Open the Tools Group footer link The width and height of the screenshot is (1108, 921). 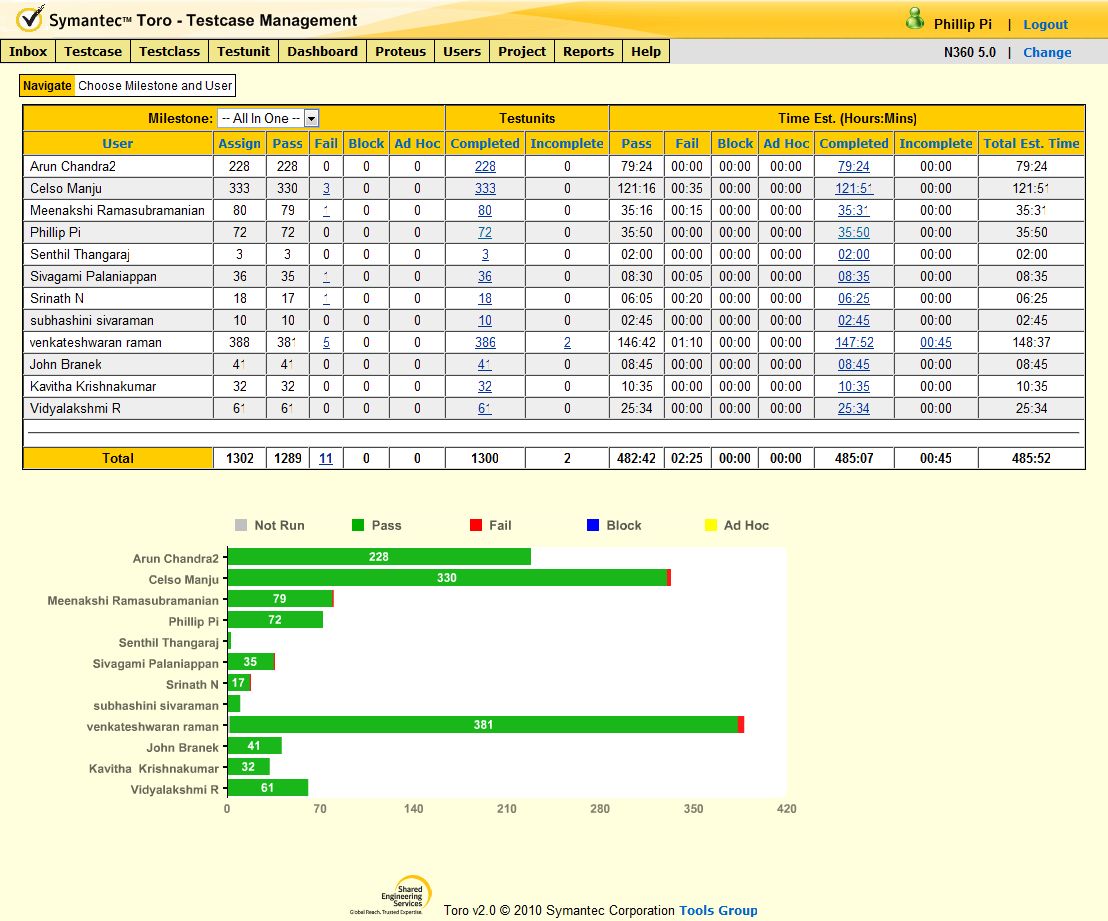[718, 910]
